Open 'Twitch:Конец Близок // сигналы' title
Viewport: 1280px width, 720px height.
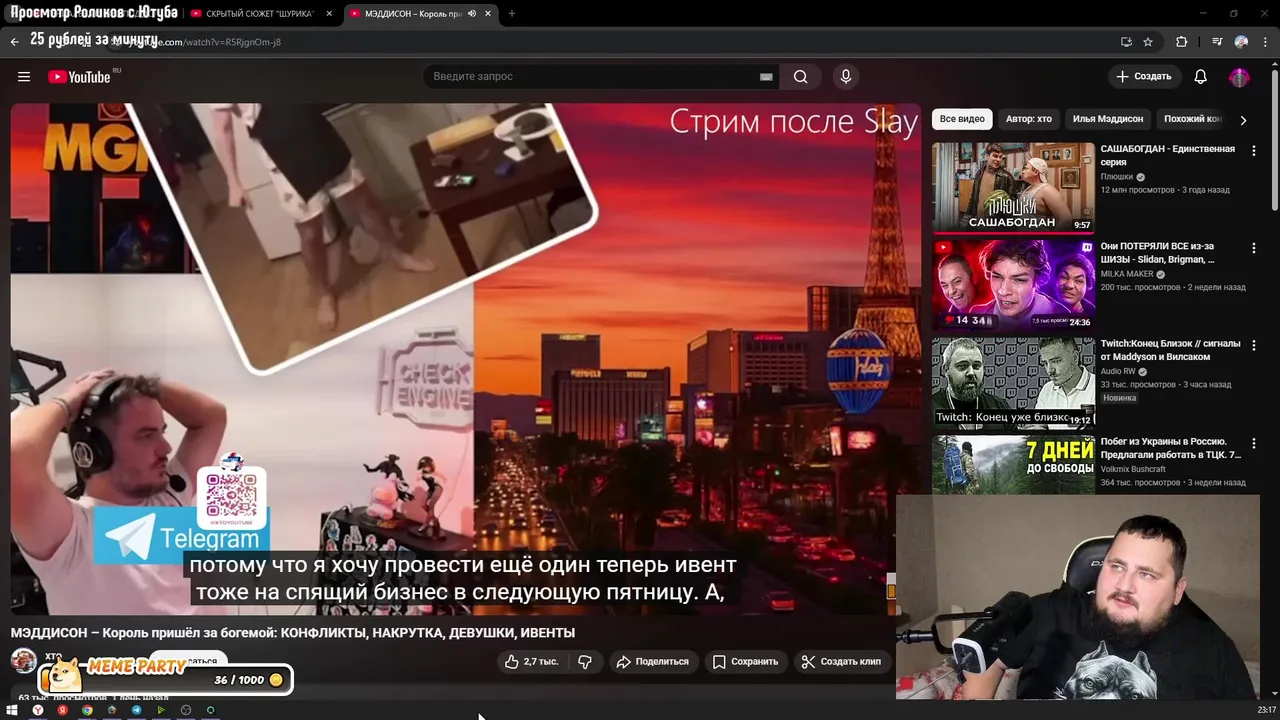coord(1170,350)
